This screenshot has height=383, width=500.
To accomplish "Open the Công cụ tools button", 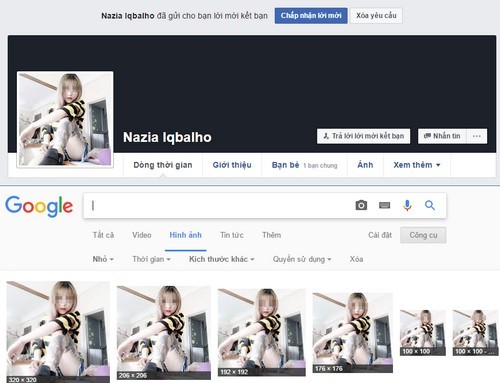I will pyautogui.click(x=423, y=235).
